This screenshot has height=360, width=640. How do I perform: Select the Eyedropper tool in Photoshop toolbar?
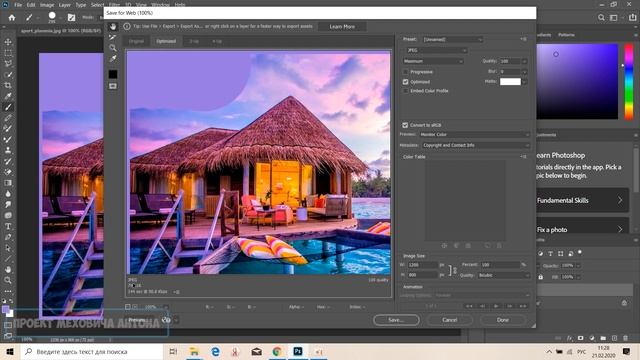[x=8, y=96]
